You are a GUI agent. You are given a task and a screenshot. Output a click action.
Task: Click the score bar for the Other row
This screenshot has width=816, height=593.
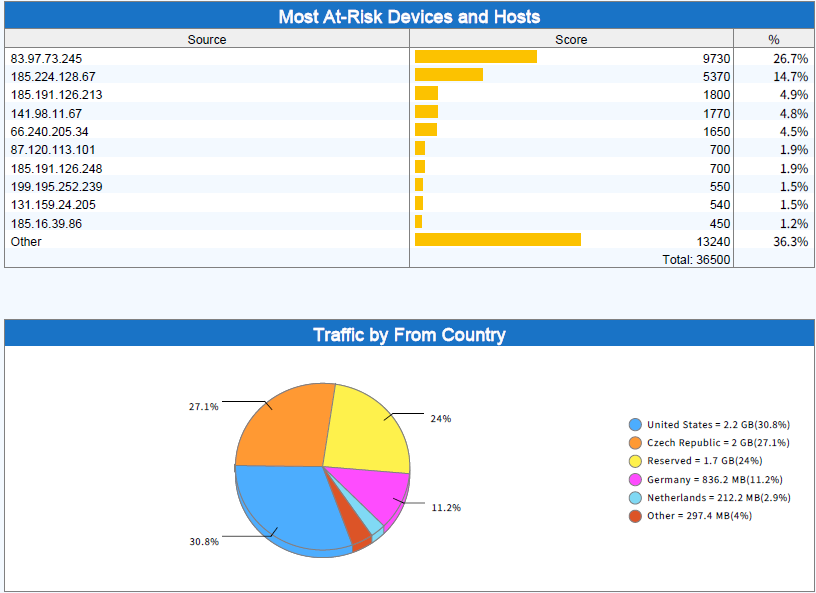click(498, 239)
